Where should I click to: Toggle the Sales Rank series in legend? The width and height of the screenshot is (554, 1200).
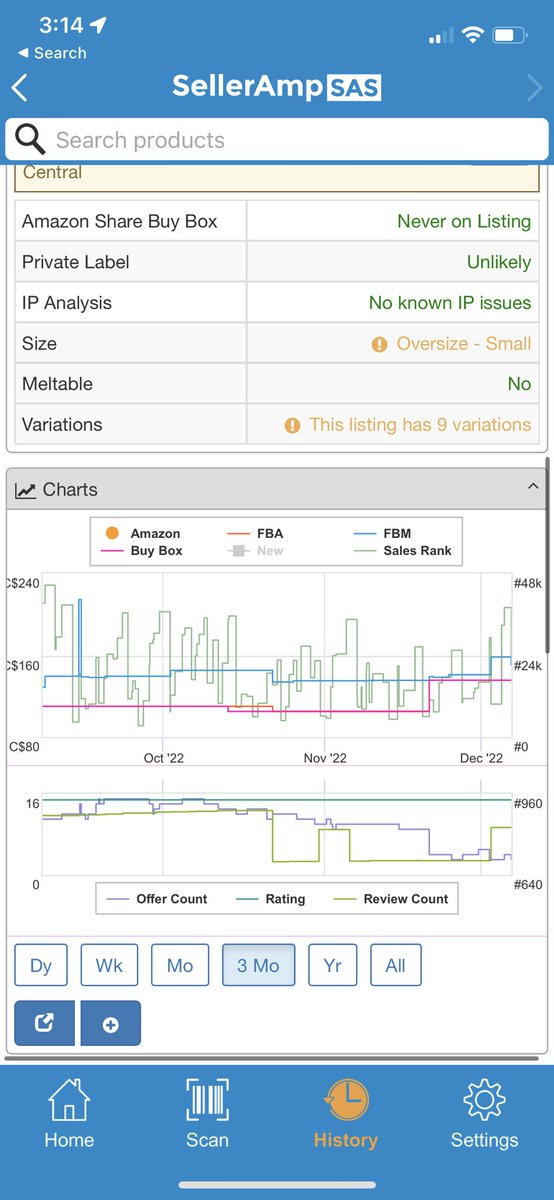403,550
